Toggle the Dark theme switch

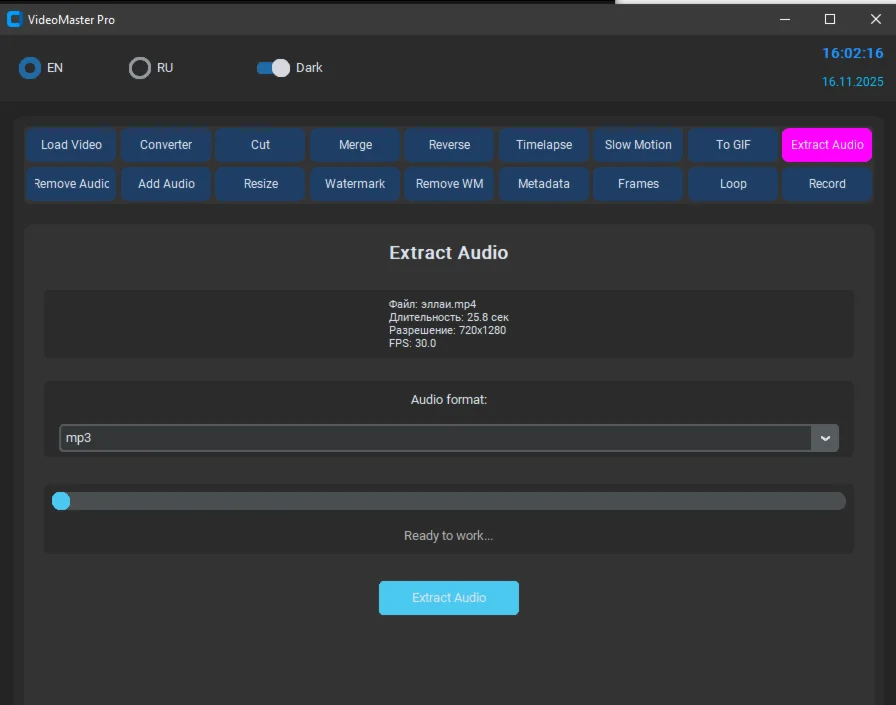click(x=272, y=68)
